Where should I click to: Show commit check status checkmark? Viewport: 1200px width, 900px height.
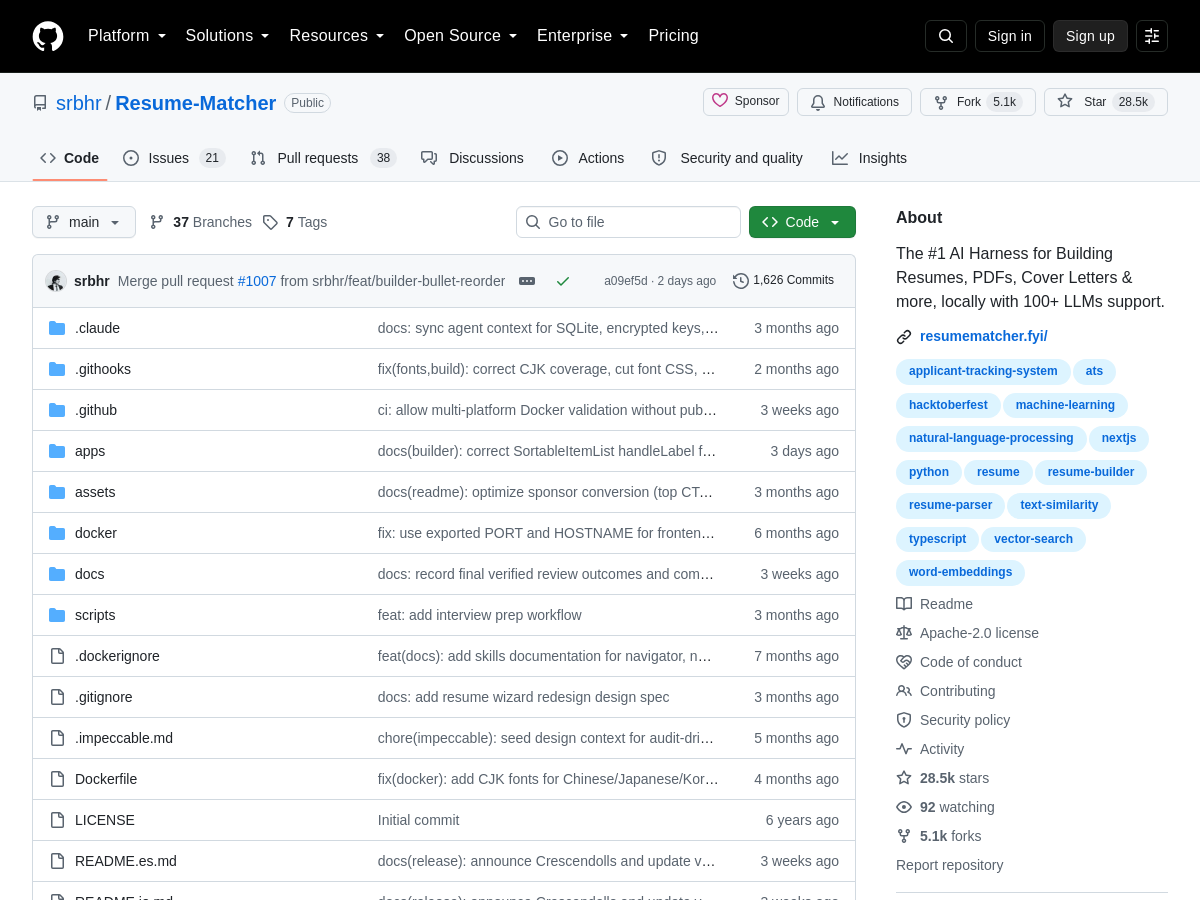click(563, 281)
